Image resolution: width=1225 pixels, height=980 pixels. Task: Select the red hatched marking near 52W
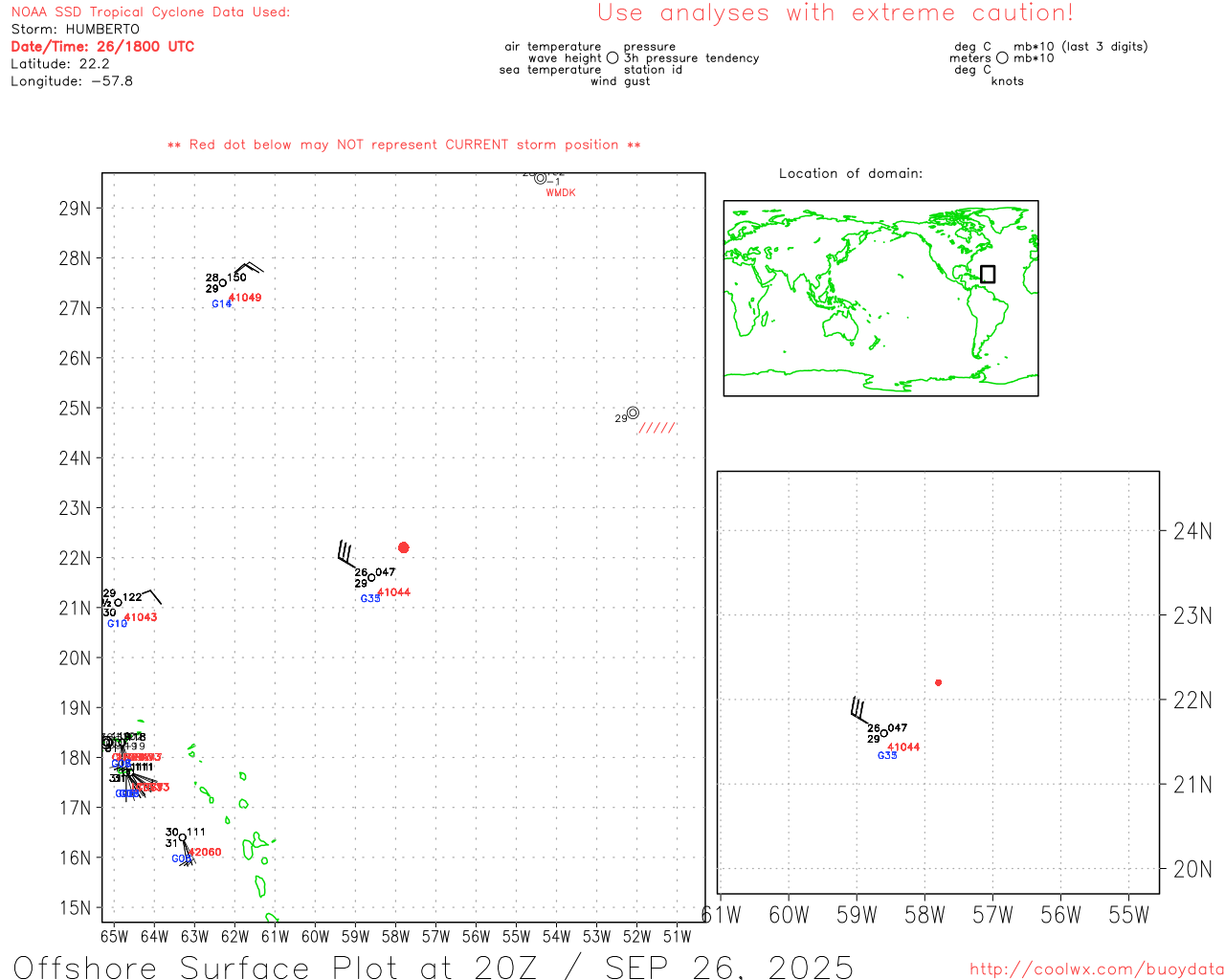[657, 428]
